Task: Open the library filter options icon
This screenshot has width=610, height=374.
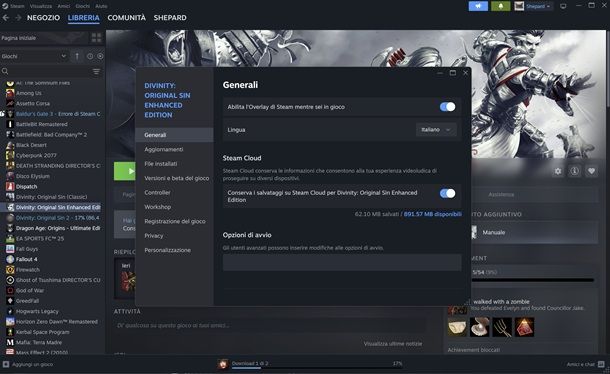Action: pyautogui.click(x=96, y=71)
